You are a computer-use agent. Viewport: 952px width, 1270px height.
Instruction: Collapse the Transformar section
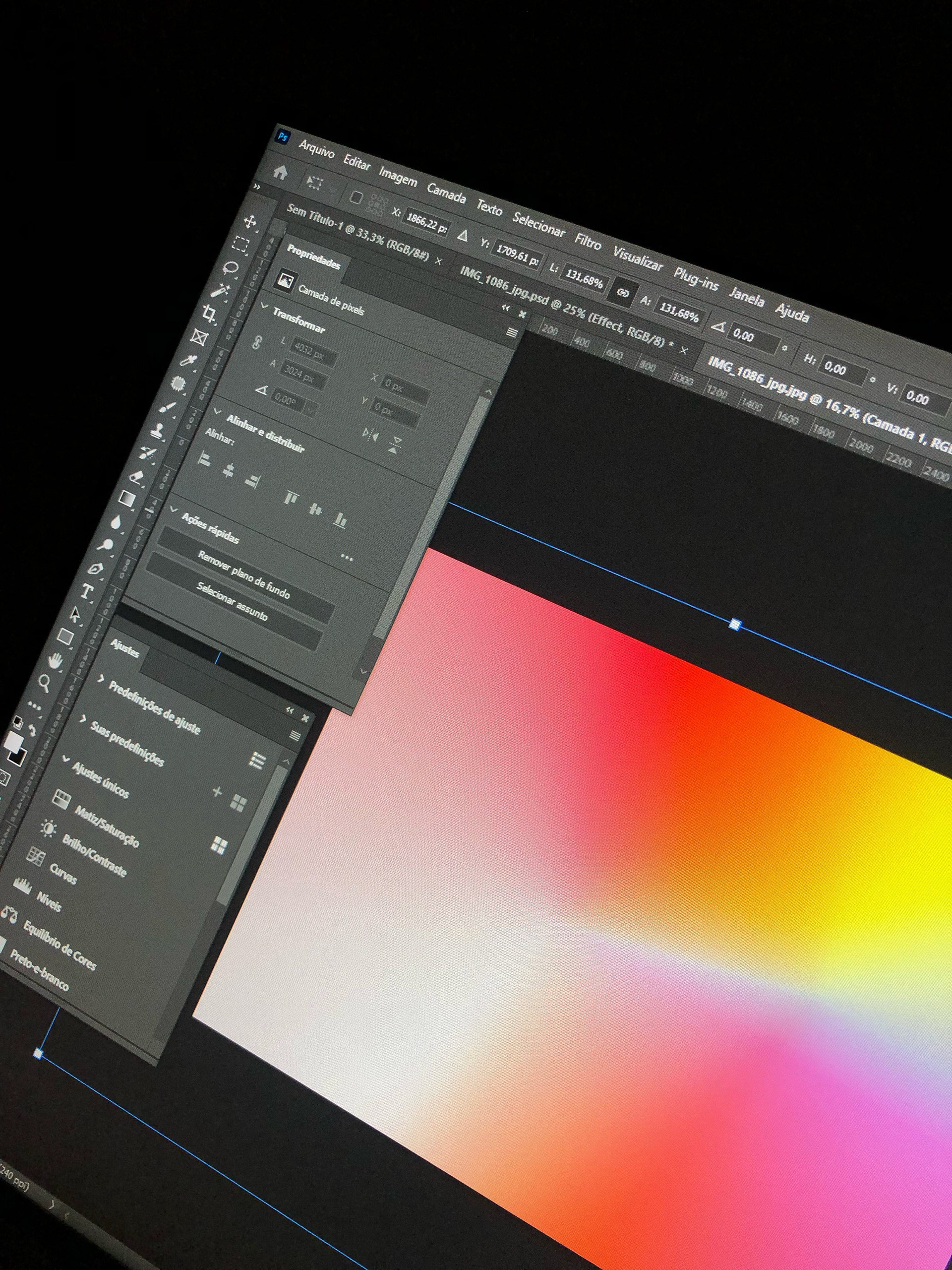pyautogui.click(x=265, y=307)
